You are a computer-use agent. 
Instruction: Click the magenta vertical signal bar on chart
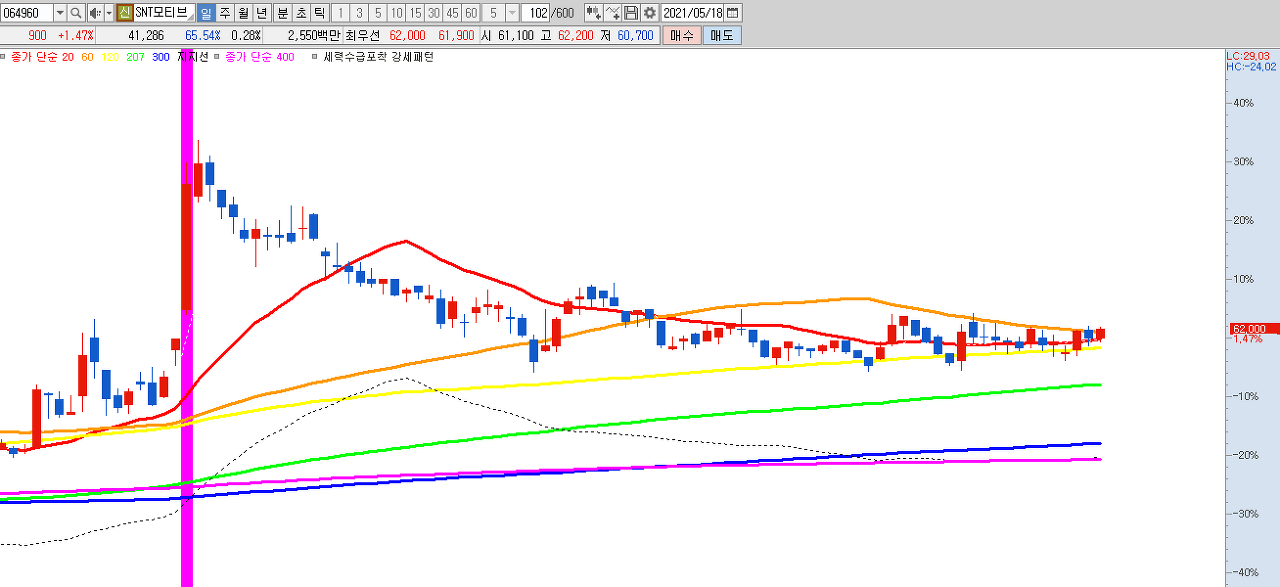click(186, 318)
